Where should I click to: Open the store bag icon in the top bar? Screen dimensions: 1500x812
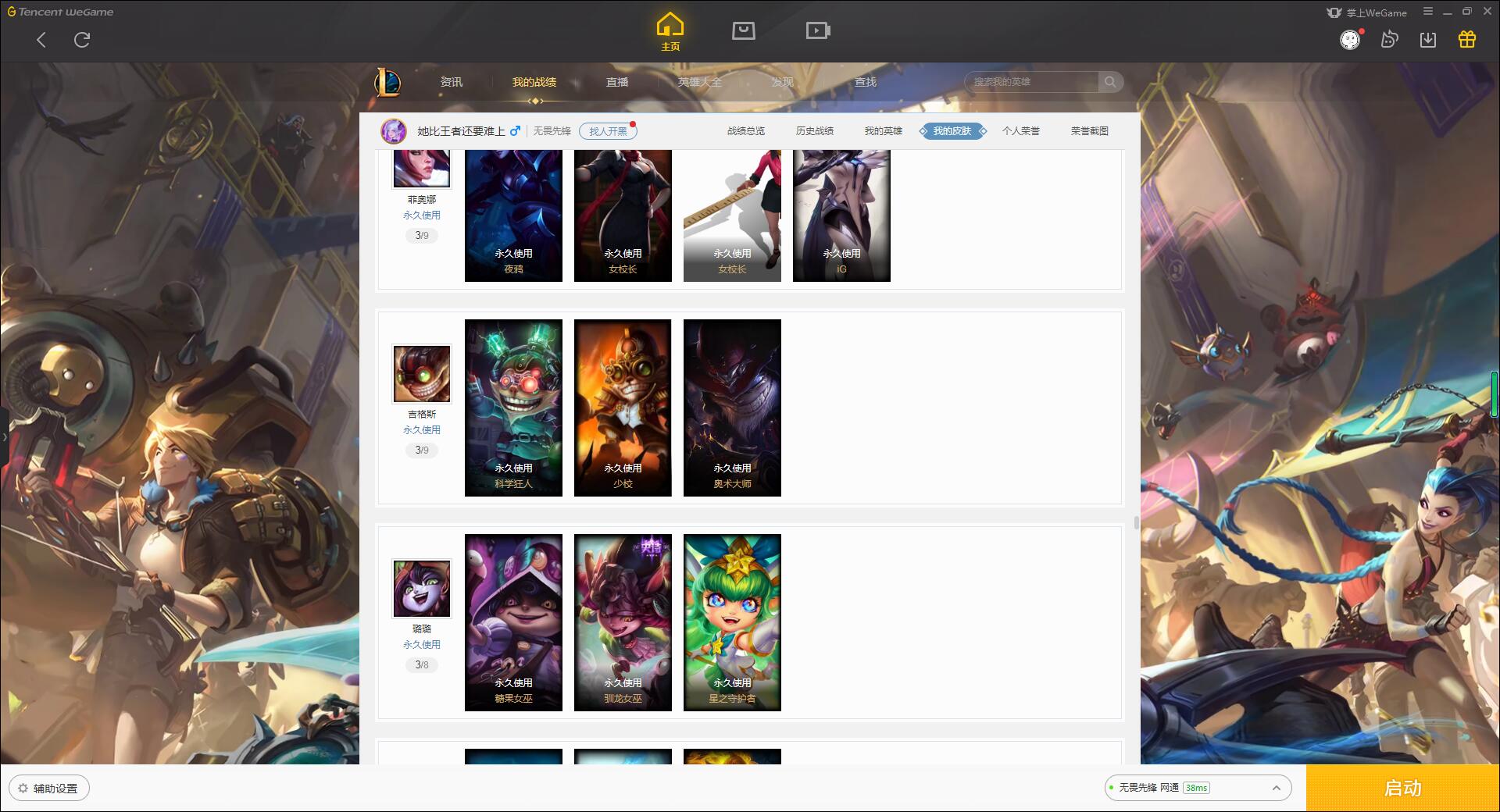(743, 30)
